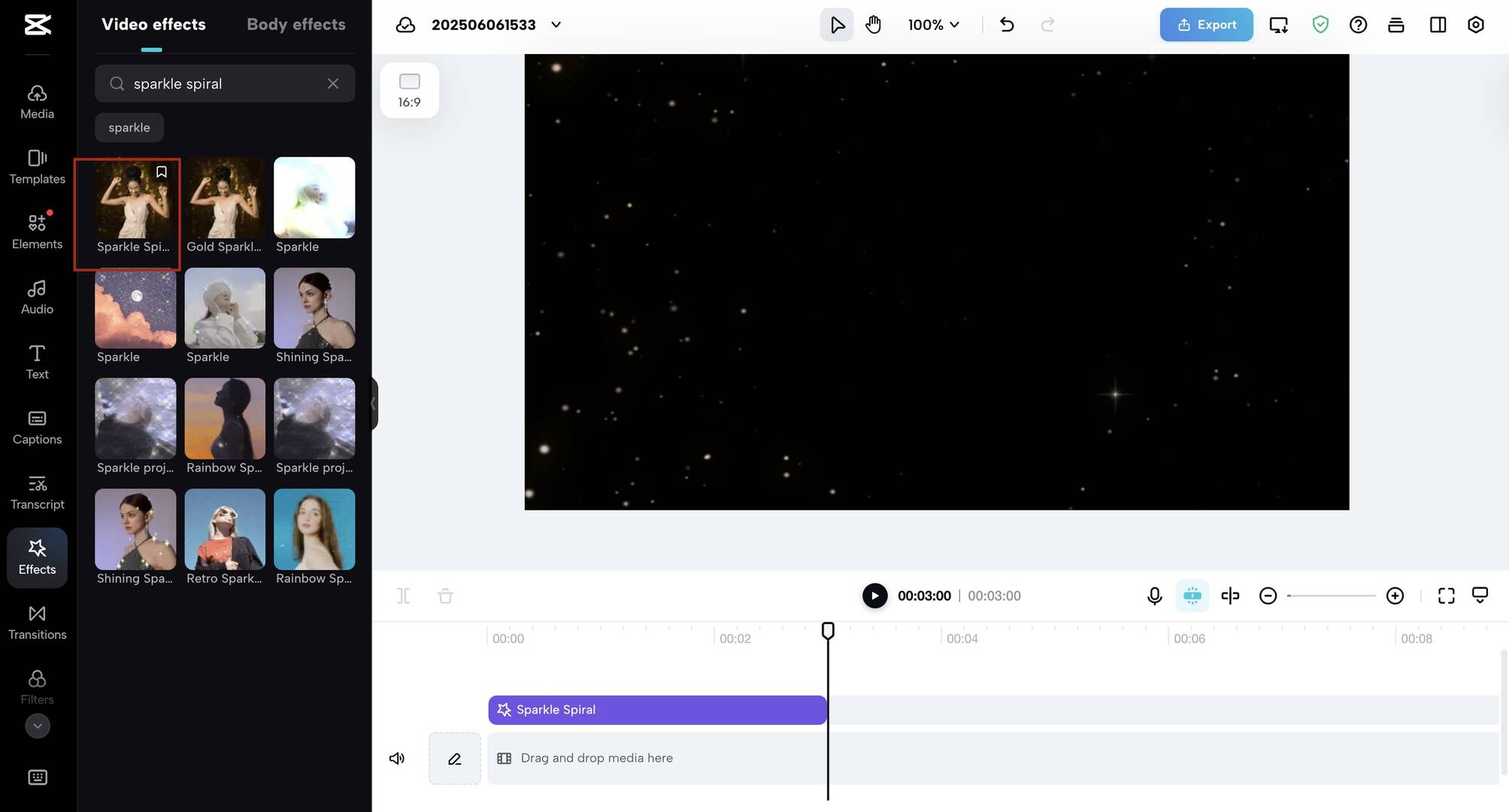1509x812 pixels.
Task: Toggle the timeline snapping button
Action: click(1192, 596)
